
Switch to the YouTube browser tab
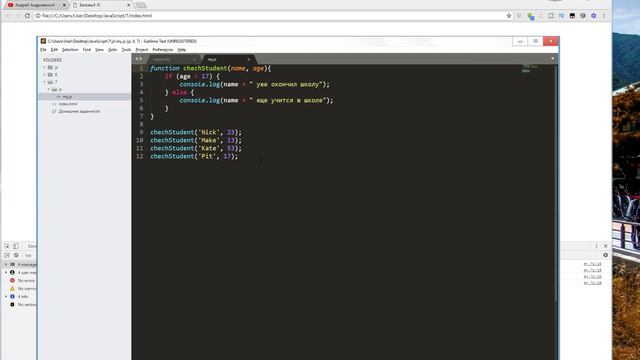35,5
